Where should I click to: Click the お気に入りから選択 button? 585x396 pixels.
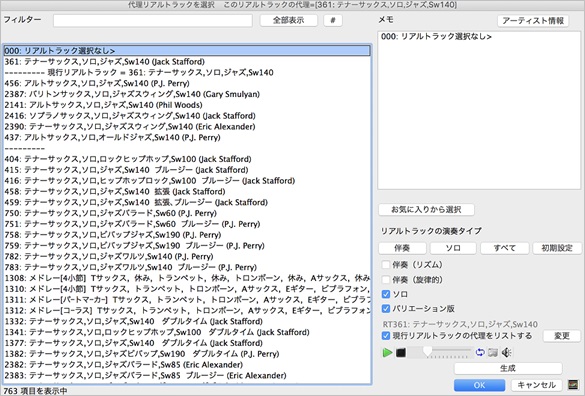click(426, 209)
